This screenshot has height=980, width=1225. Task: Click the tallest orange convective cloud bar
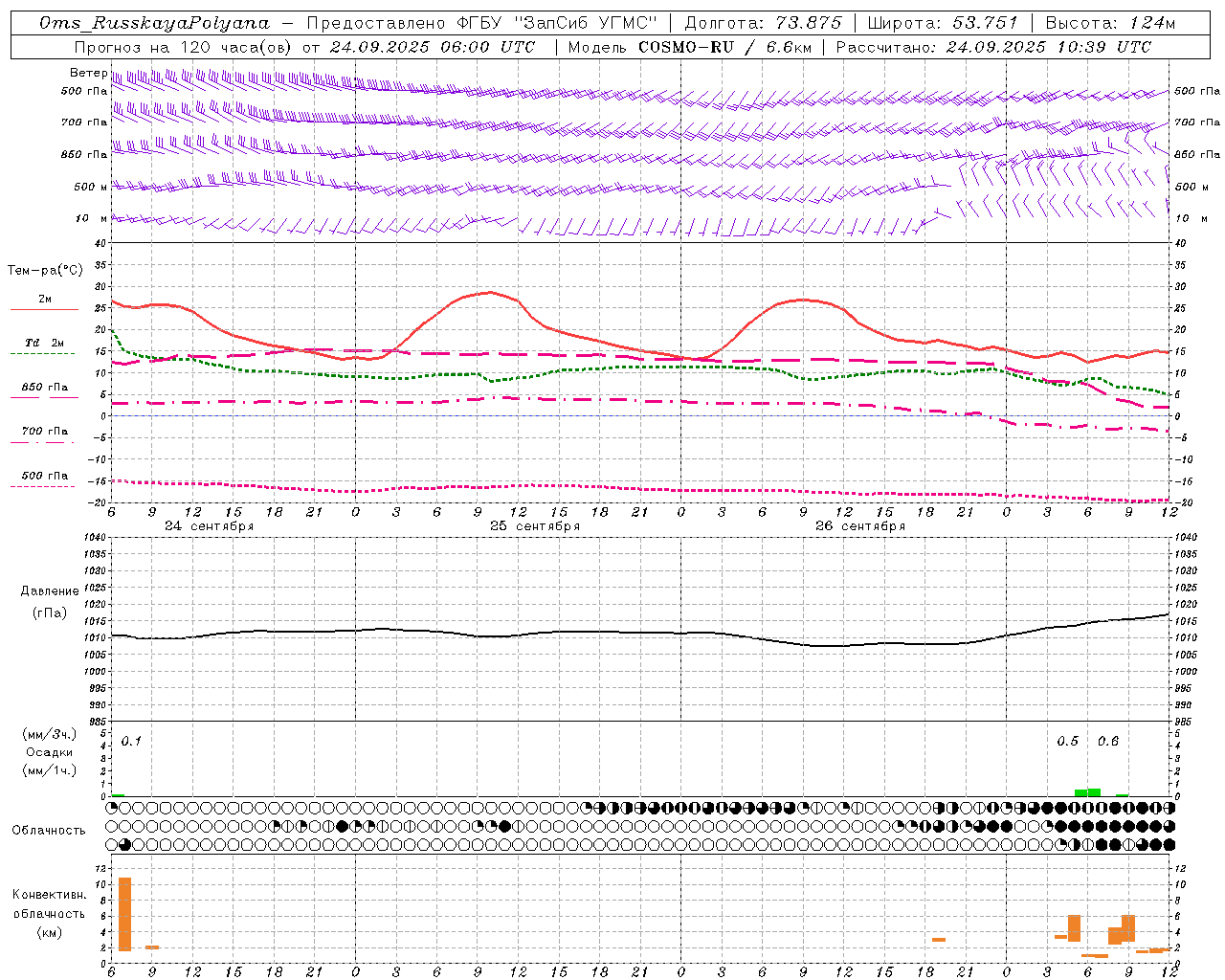pyautogui.click(x=124, y=914)
